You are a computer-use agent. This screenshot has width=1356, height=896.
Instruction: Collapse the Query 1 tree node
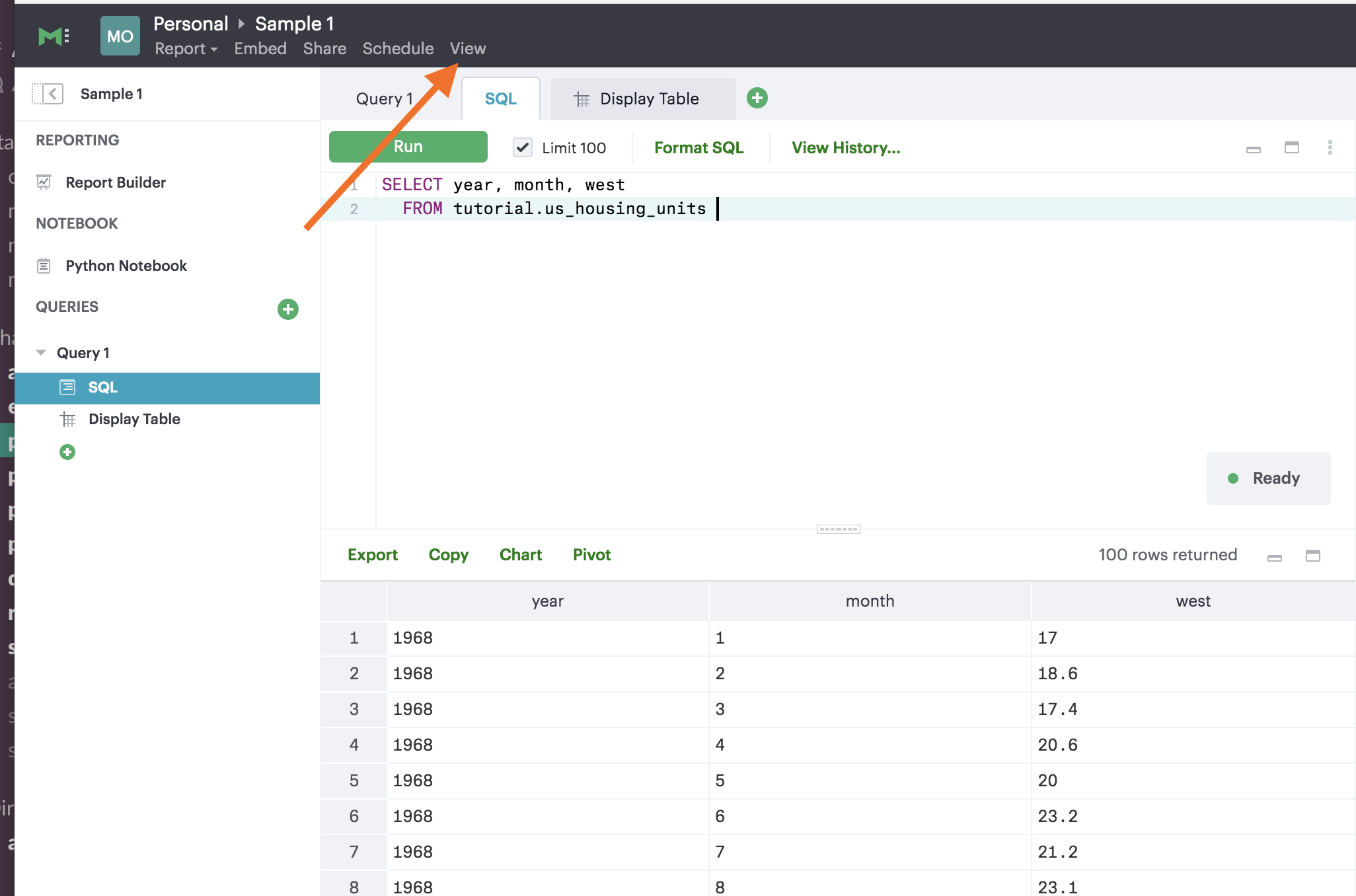click(x=41, y=353)
